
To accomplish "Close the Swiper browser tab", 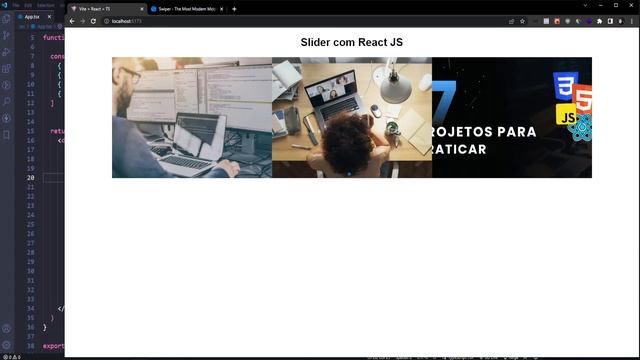I will pyautogui.click(x=222, y=9).
